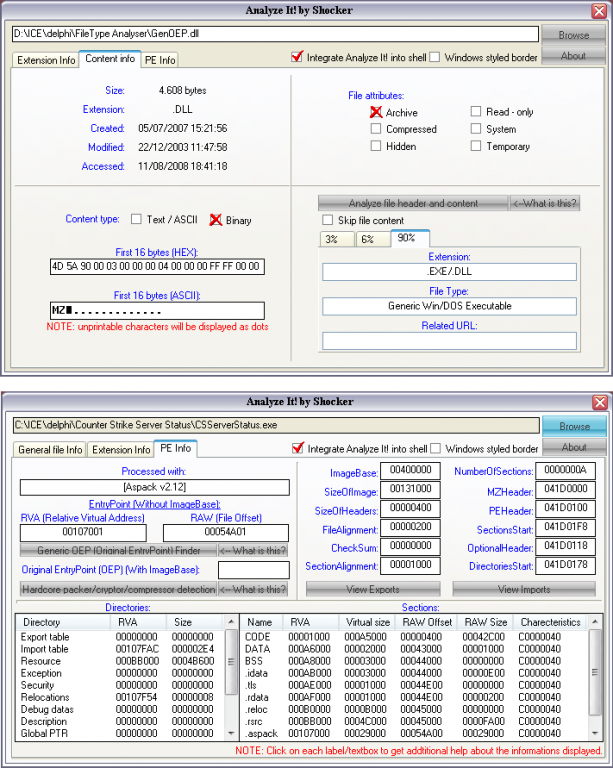613x768 pixels.
Task: Select the 6% match tab
Action: point(373,239)
